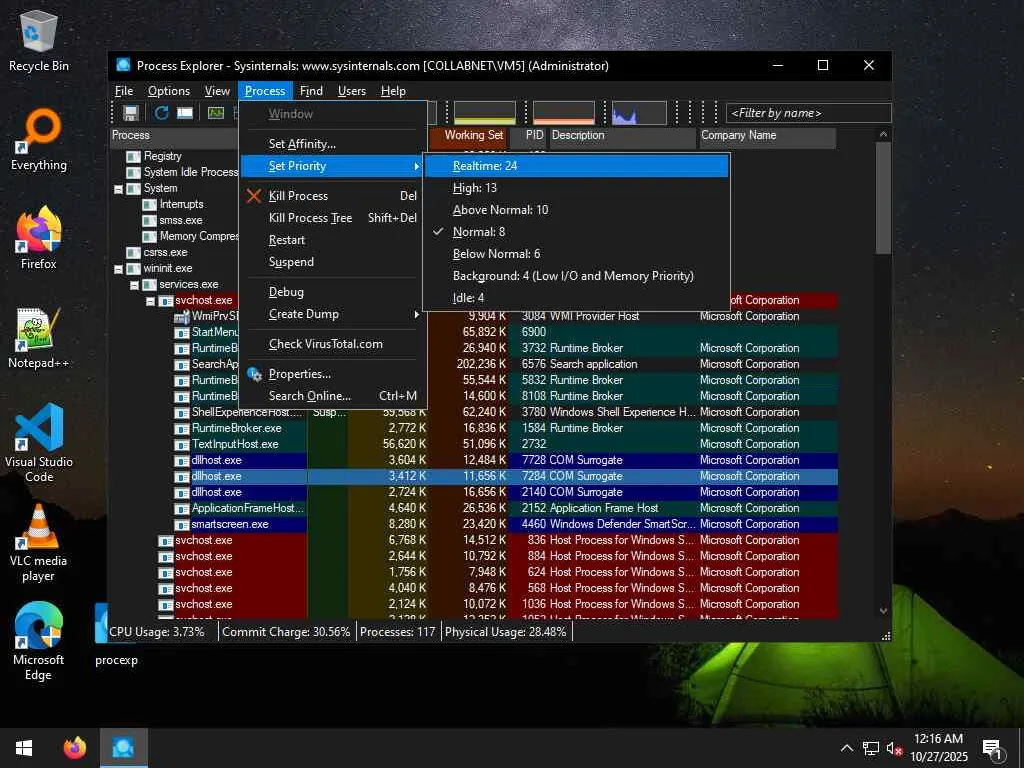The image size is (1024, 768).
Task: Open the notification center icon
Action: click(993, 749)
